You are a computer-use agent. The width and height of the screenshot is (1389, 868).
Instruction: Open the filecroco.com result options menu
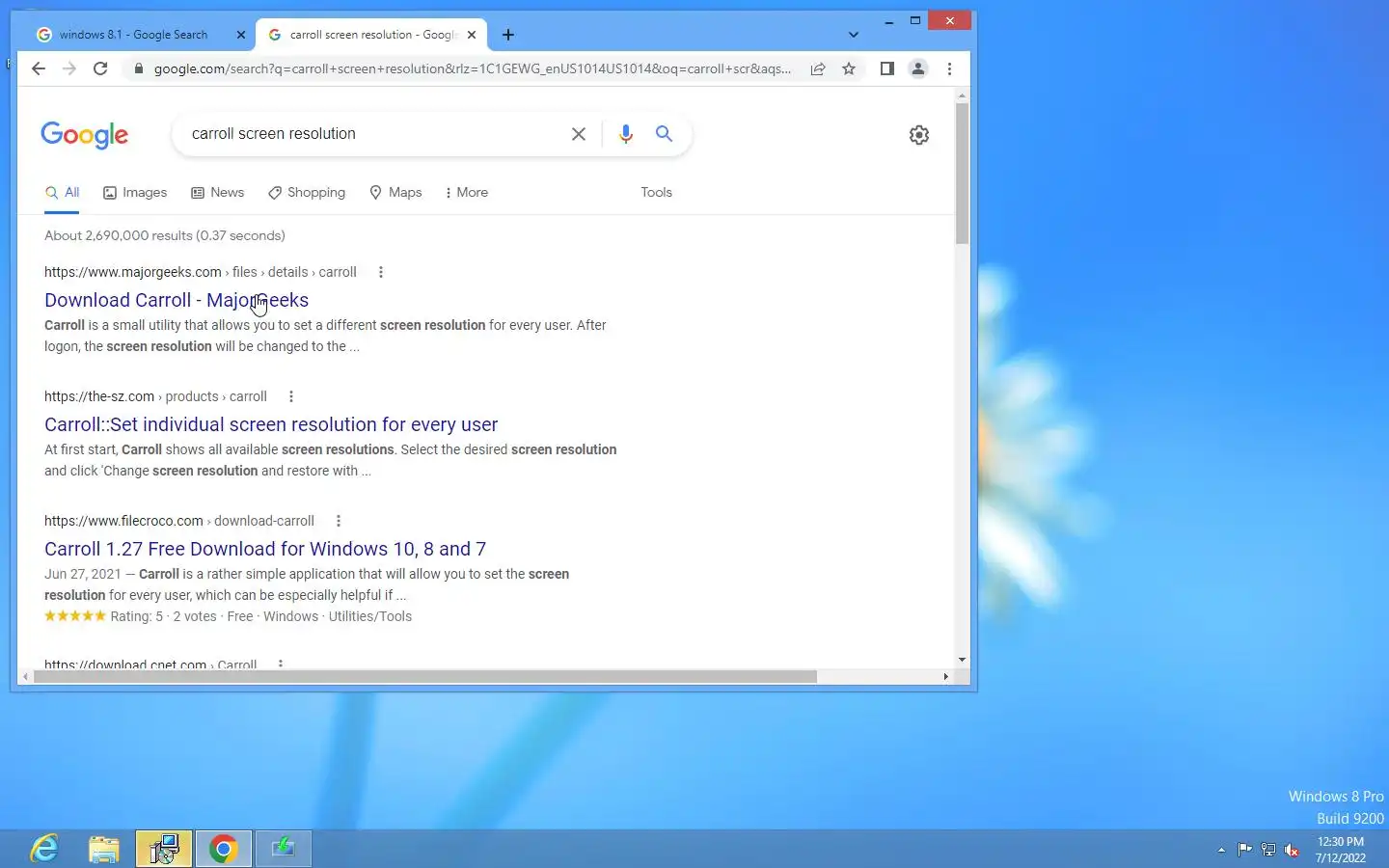tap(339, 521)
